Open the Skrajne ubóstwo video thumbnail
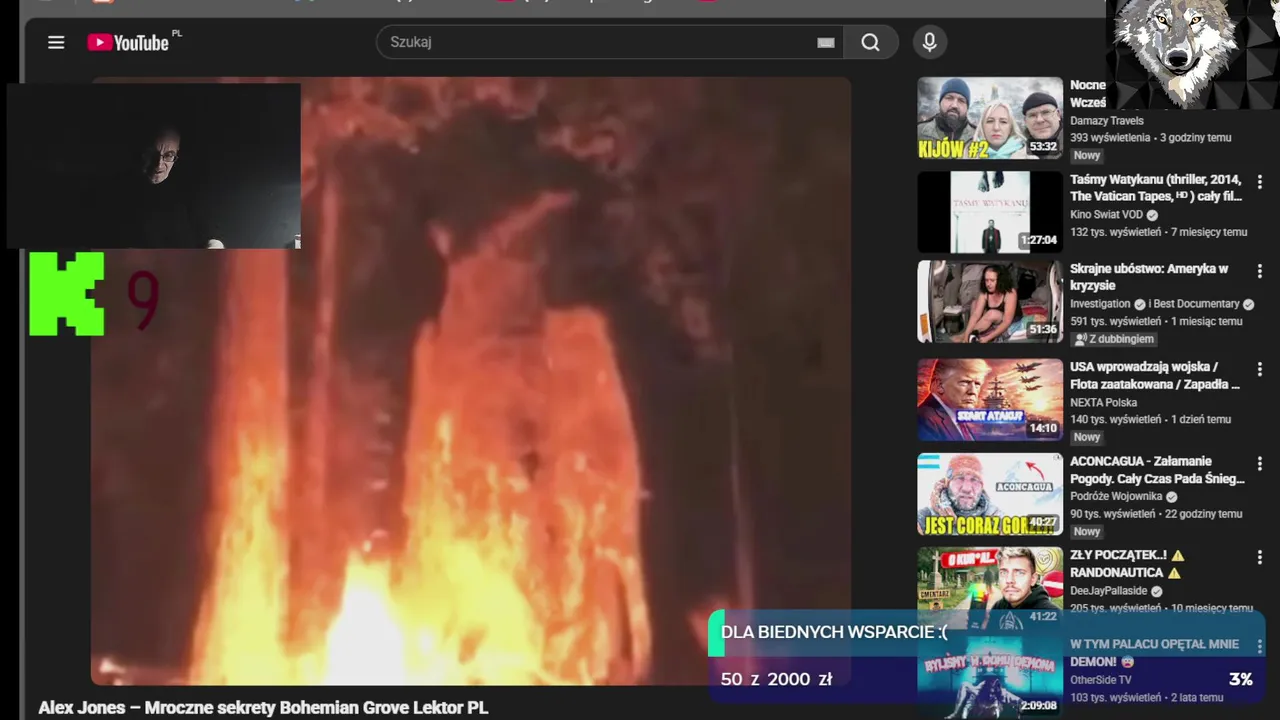This screenshot has width=1280, height=720. click(990, 301)
